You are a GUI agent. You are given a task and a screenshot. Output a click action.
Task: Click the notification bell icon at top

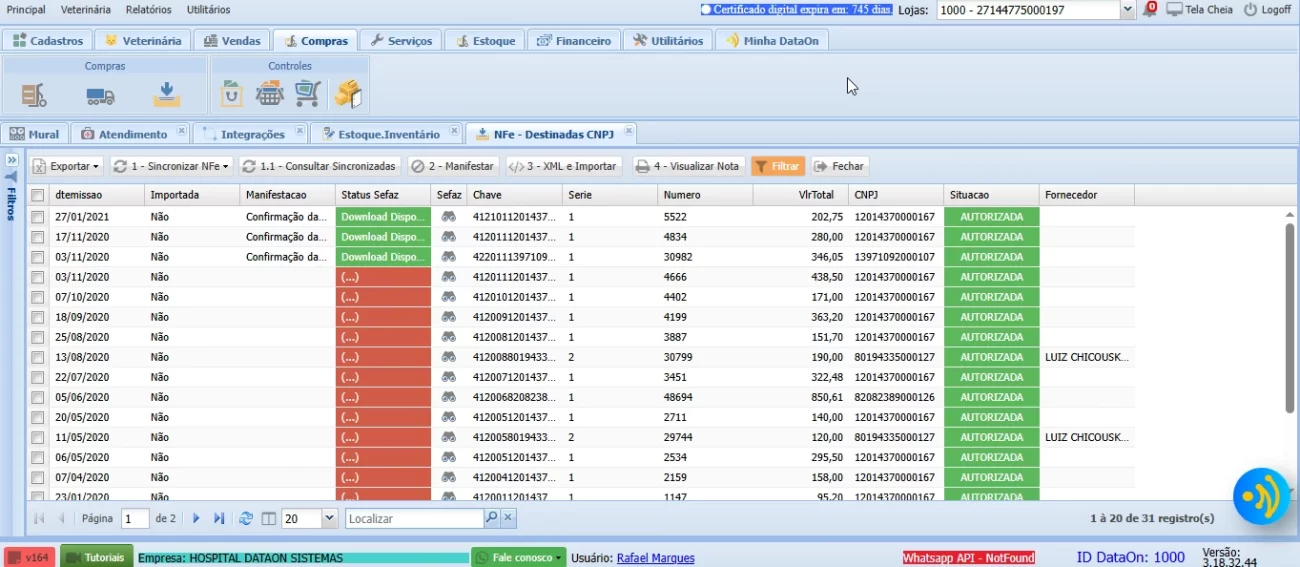1150,9
